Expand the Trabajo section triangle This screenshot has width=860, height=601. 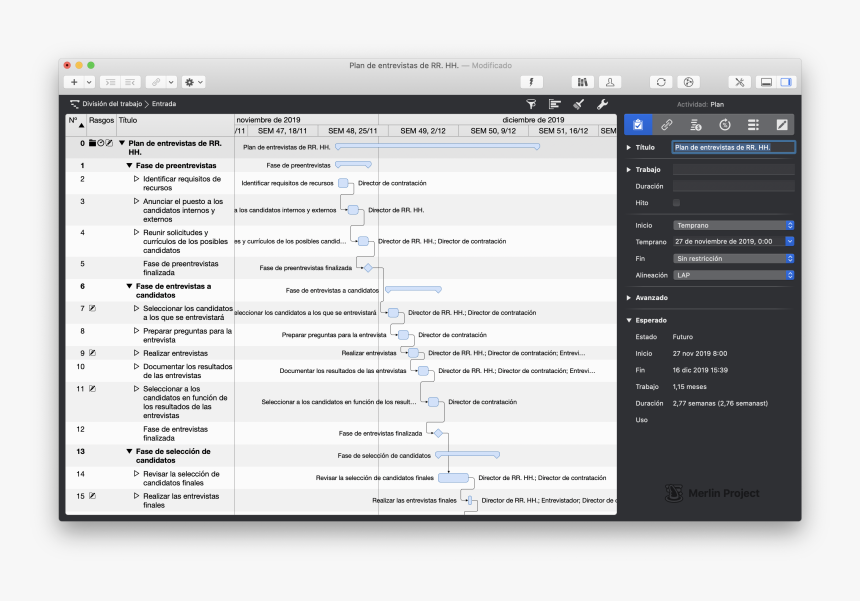[x=629, y=169]
